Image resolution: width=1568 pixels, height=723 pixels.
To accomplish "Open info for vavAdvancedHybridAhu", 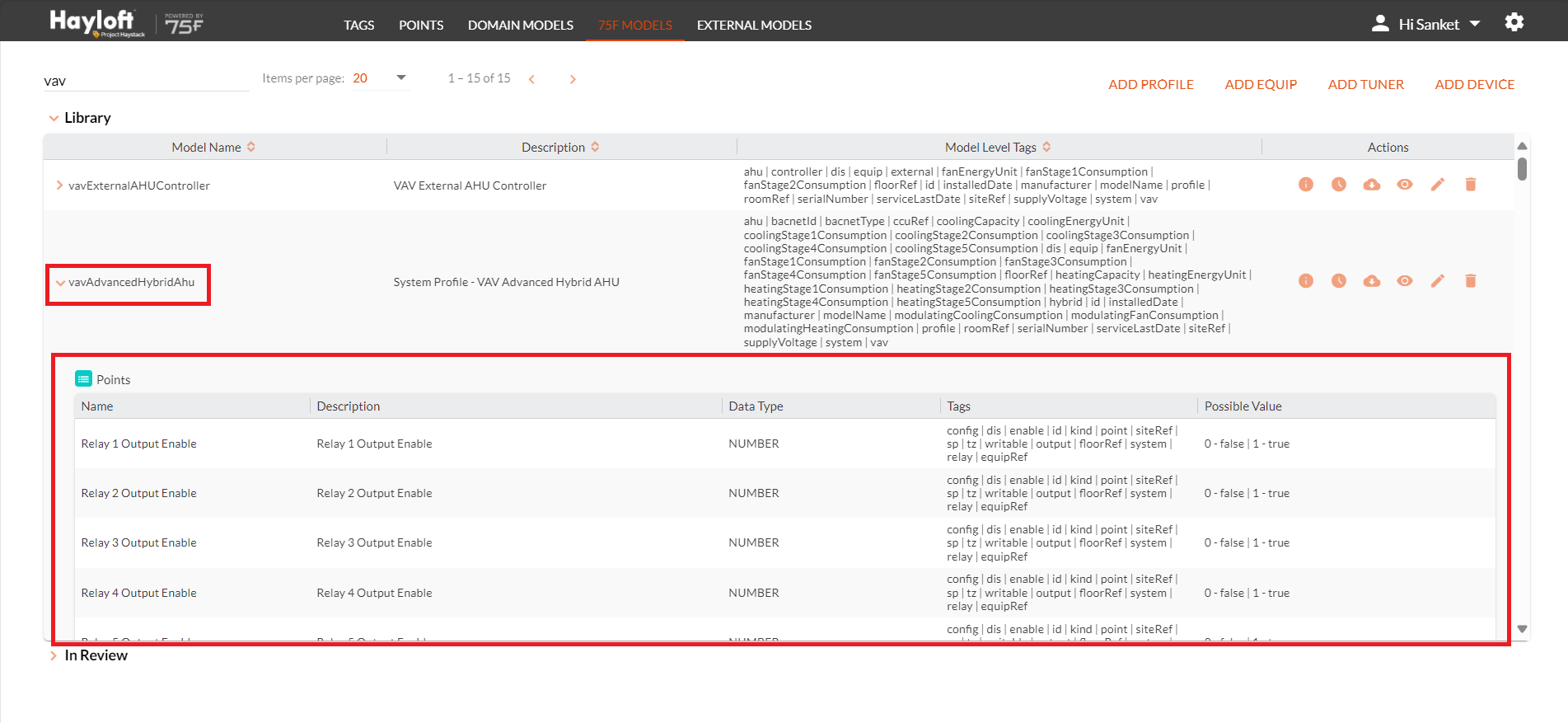I will (x=1306, y=281).
